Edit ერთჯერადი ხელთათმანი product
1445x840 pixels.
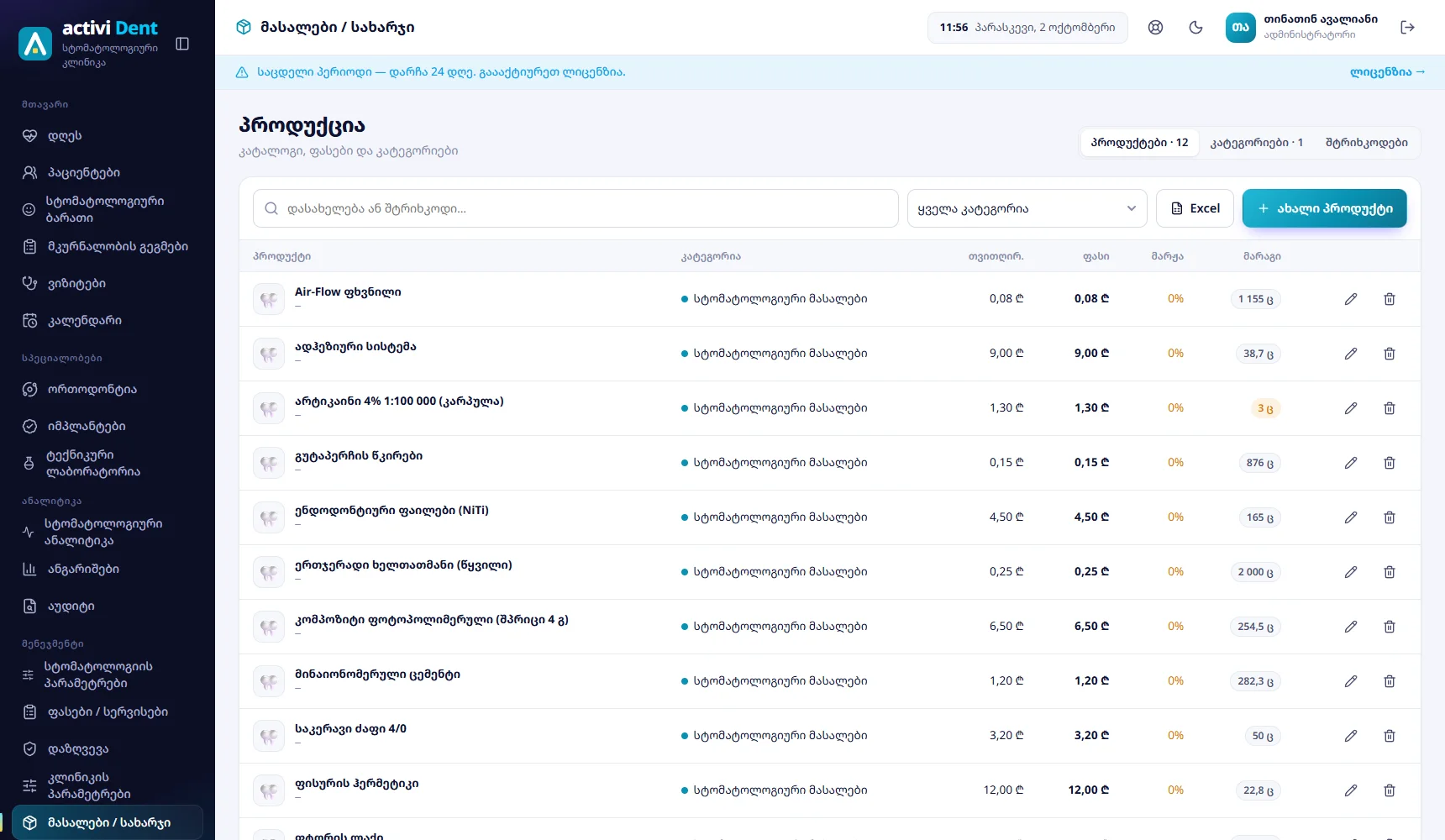[1351, 572]
